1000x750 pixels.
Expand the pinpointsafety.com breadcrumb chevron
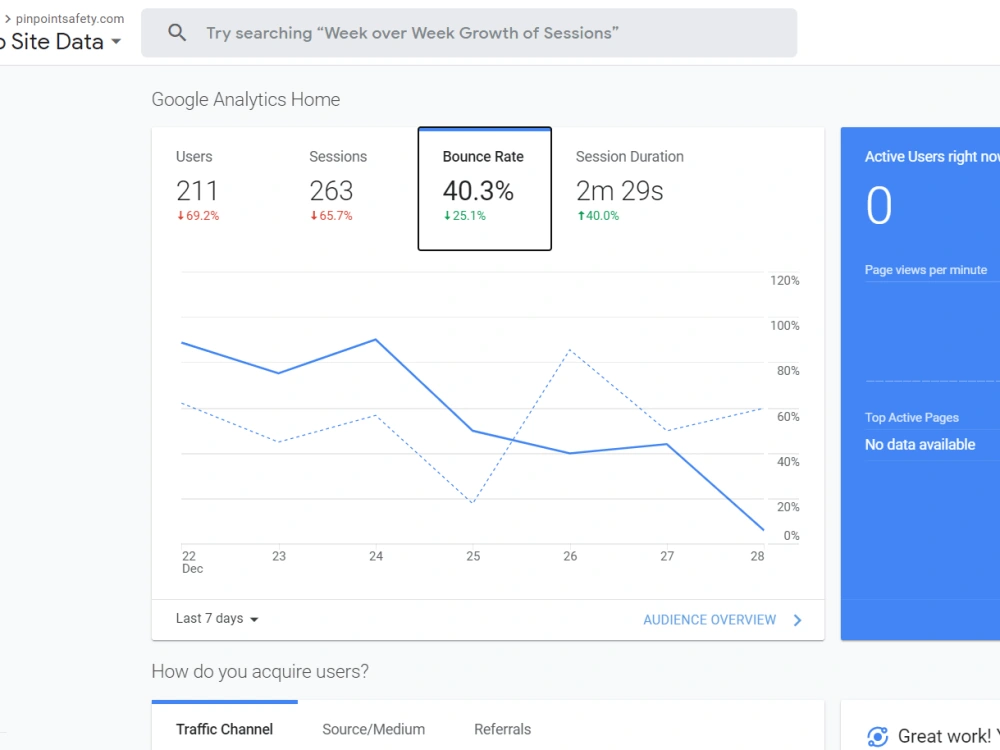click(8, 18)
